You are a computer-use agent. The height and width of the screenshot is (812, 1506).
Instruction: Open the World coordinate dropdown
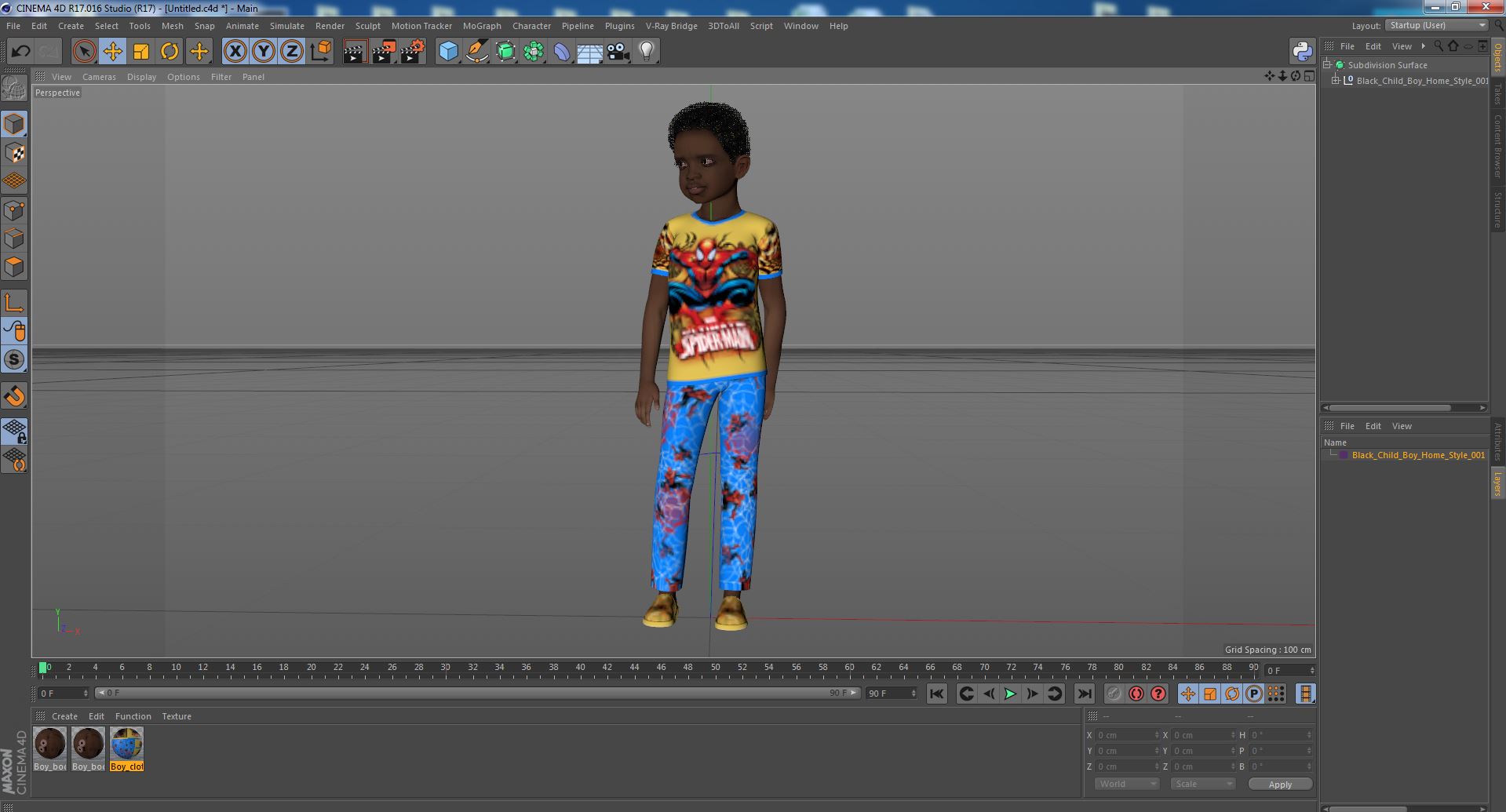tap(1127, 784)
